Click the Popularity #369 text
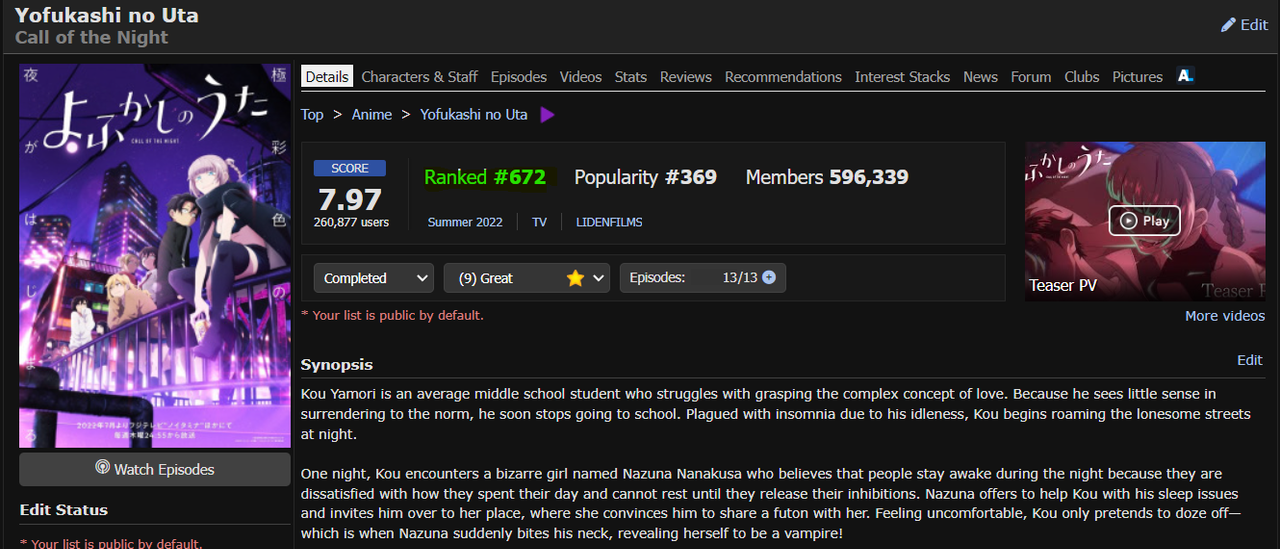 tap(646, 177)
